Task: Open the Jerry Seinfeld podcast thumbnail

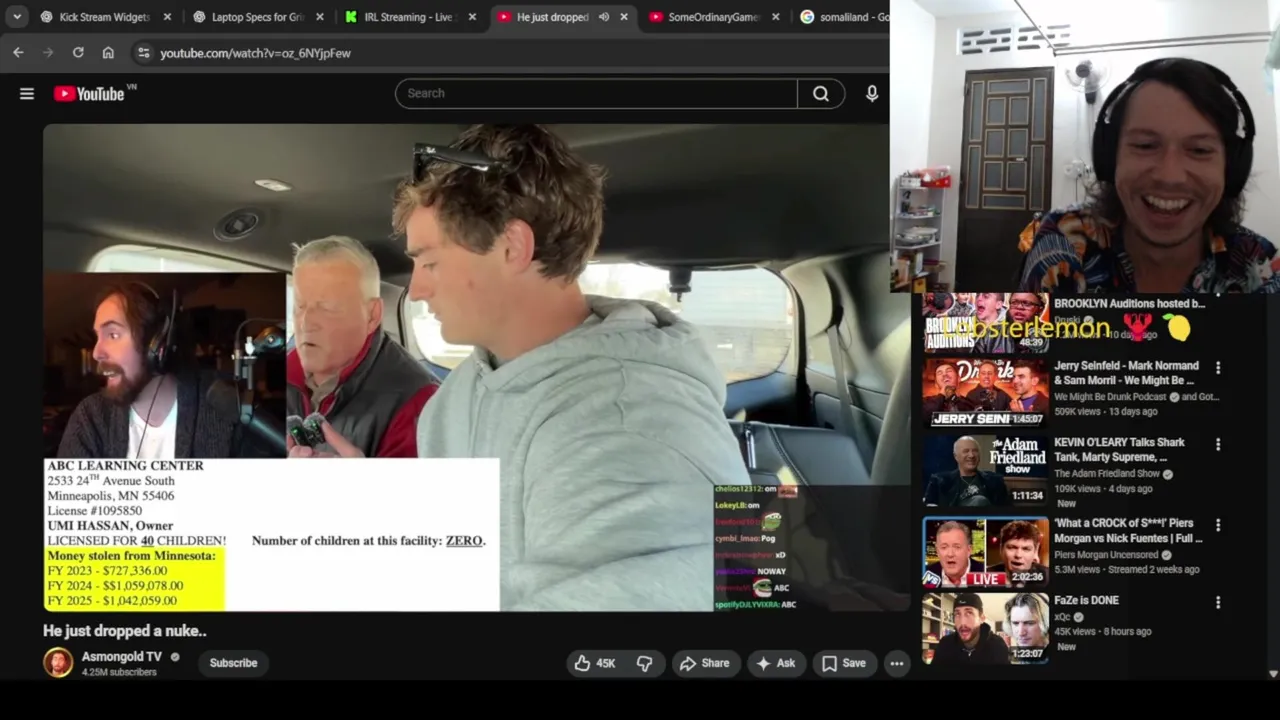Action: (x=985, y=393)
